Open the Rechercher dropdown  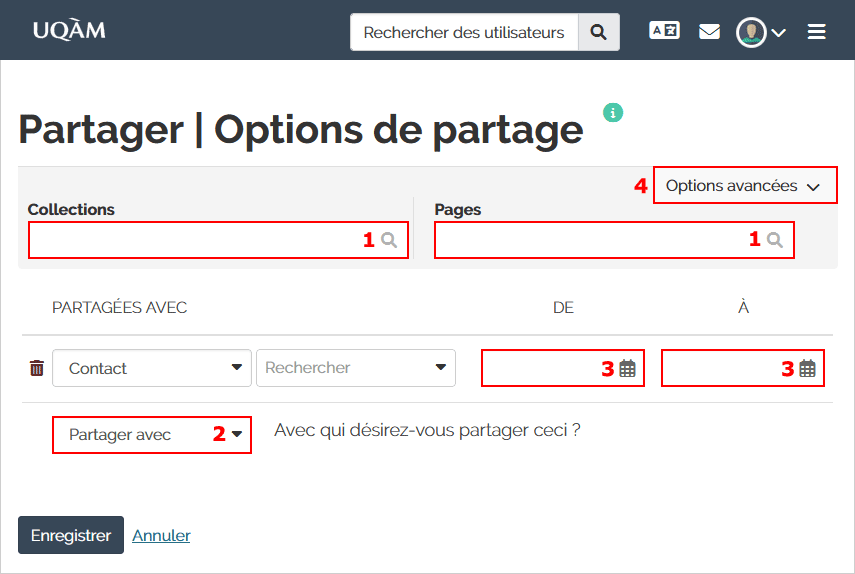tap(356, 368)
